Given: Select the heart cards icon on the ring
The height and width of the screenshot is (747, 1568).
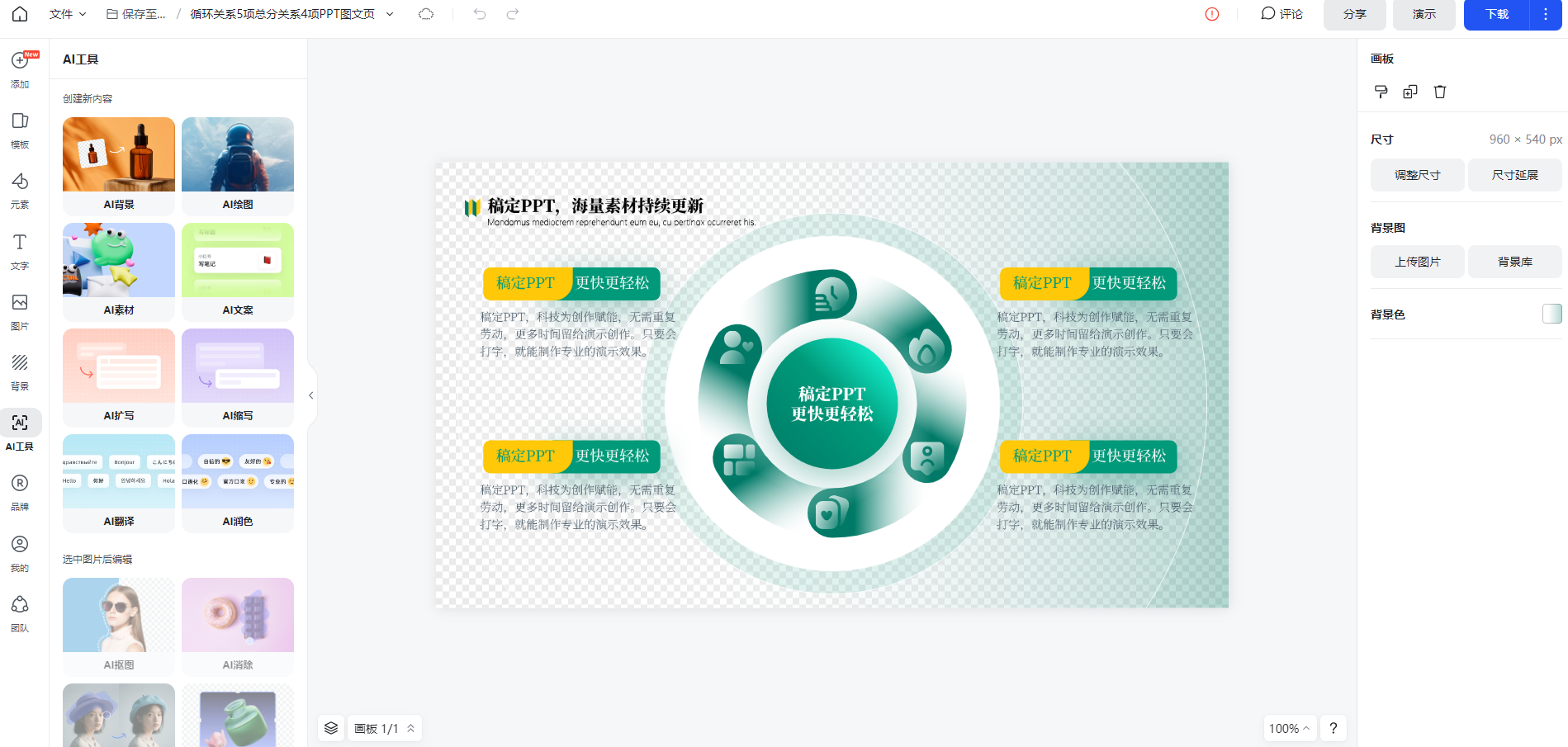Looking at the screenshot, I should (x=830, y=513).
